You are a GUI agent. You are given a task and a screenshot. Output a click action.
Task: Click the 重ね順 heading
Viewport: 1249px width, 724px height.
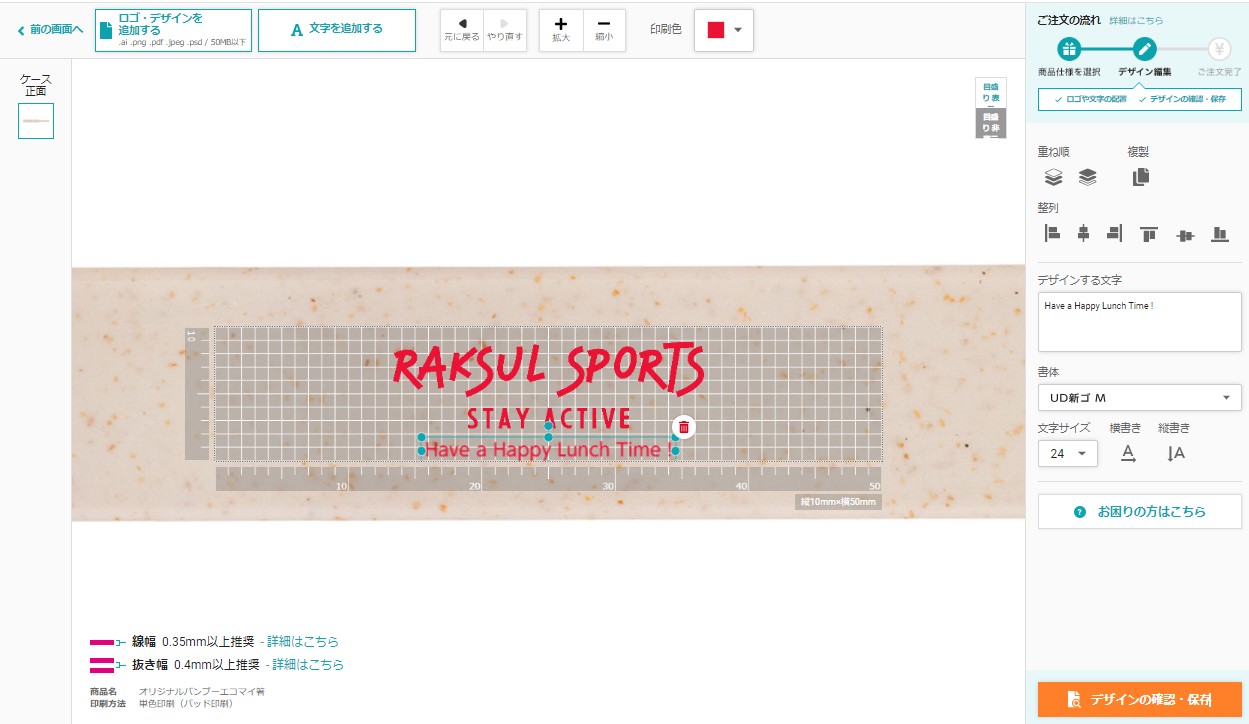(1054, 152)
